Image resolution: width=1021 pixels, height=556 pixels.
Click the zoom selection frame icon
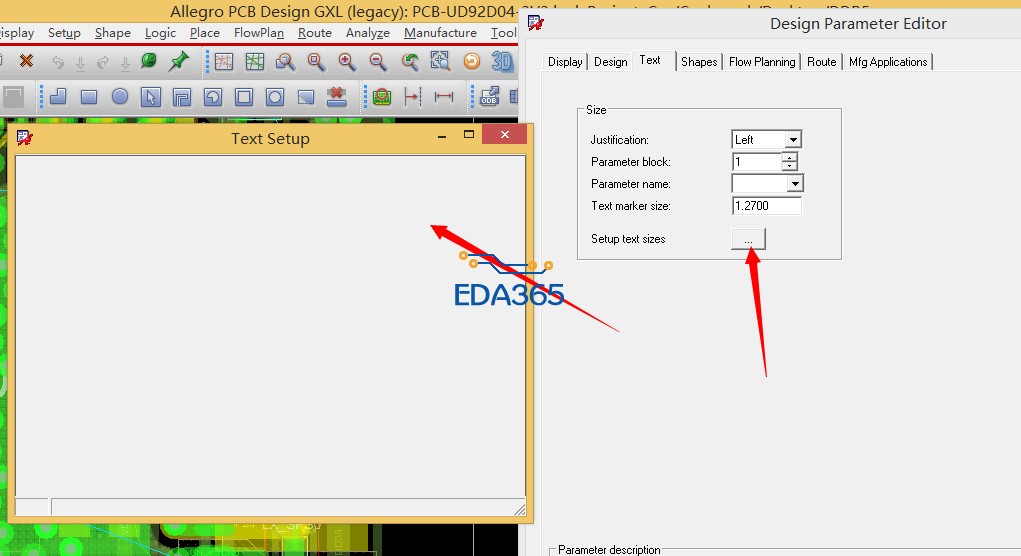441,61
